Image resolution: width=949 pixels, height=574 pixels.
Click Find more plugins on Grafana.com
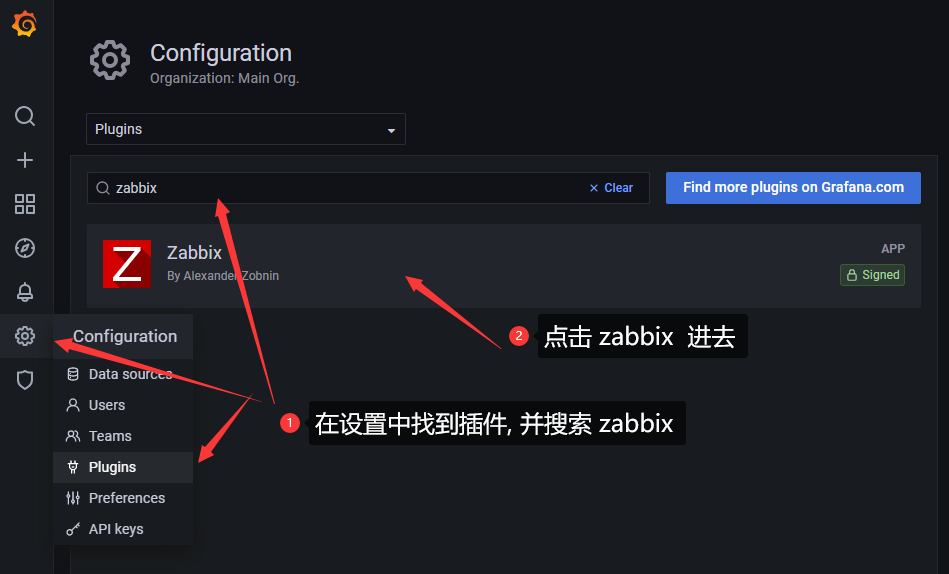(793, 187)
